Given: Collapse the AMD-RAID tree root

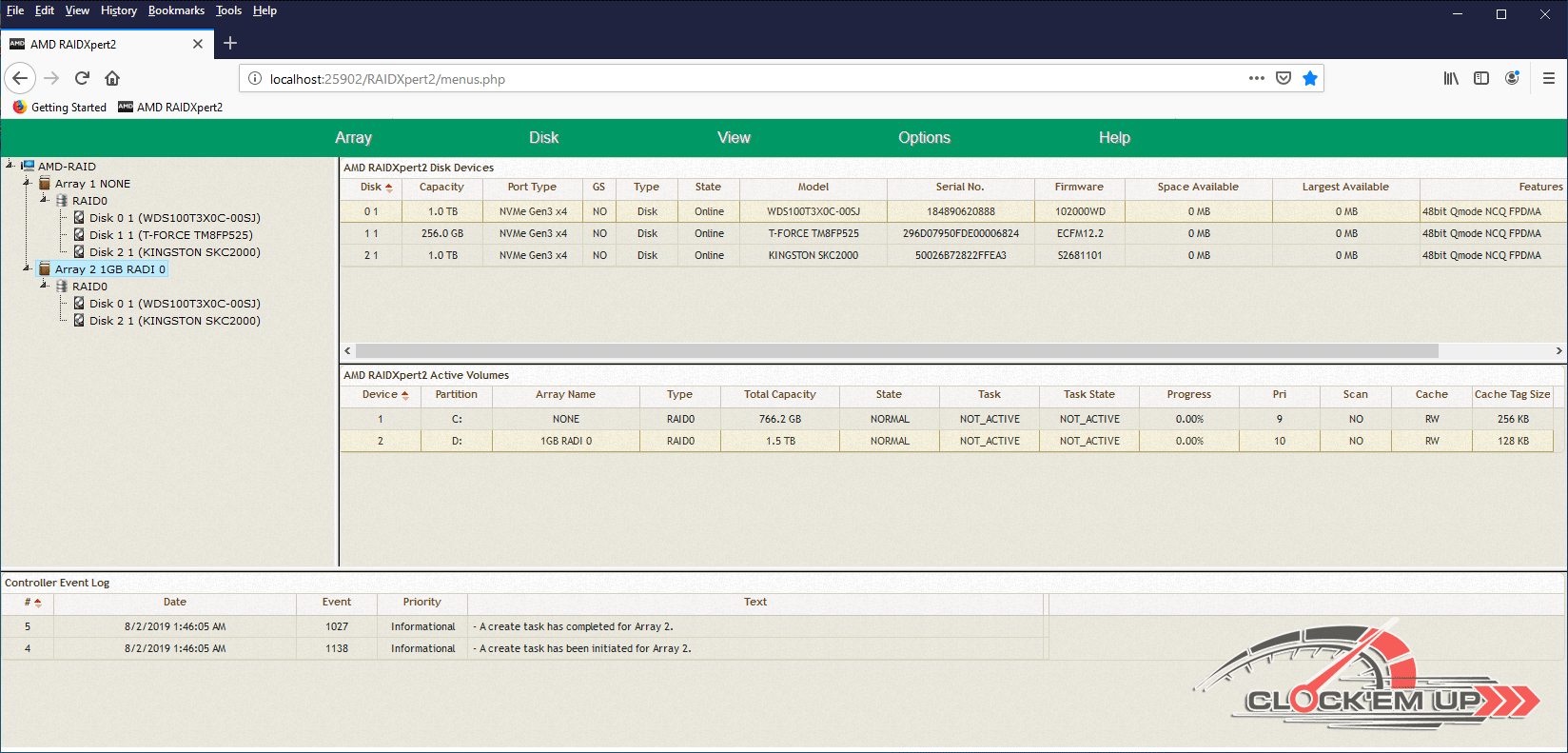Looking at the screenshot, I should coord(10,165).
